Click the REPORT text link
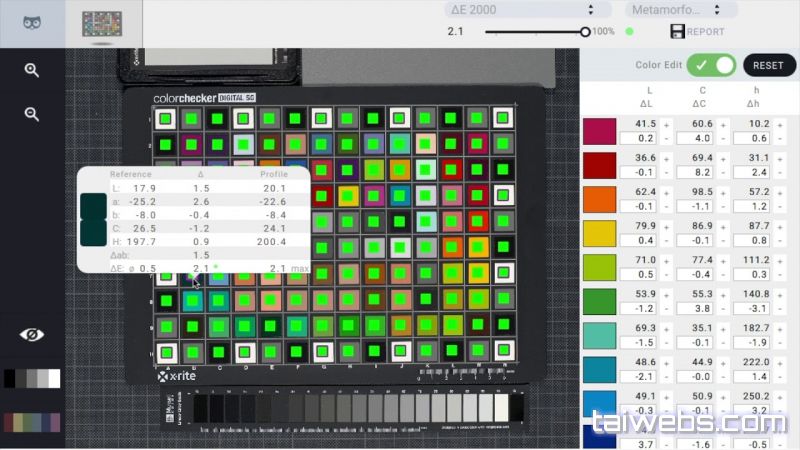Image resolution: width=800 pixels, height=450 pixels. tap(706, 32)
